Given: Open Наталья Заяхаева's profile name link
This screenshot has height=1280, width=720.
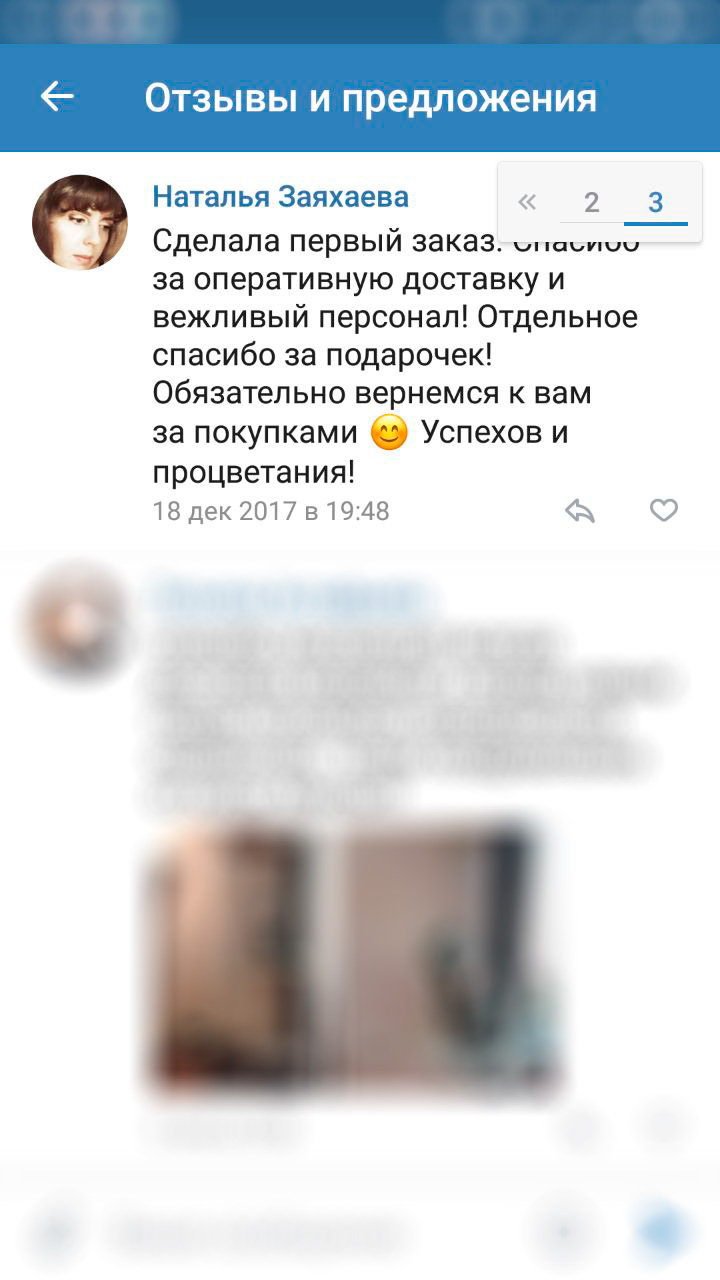Looking at the screenshot, I should pos(280,196).
